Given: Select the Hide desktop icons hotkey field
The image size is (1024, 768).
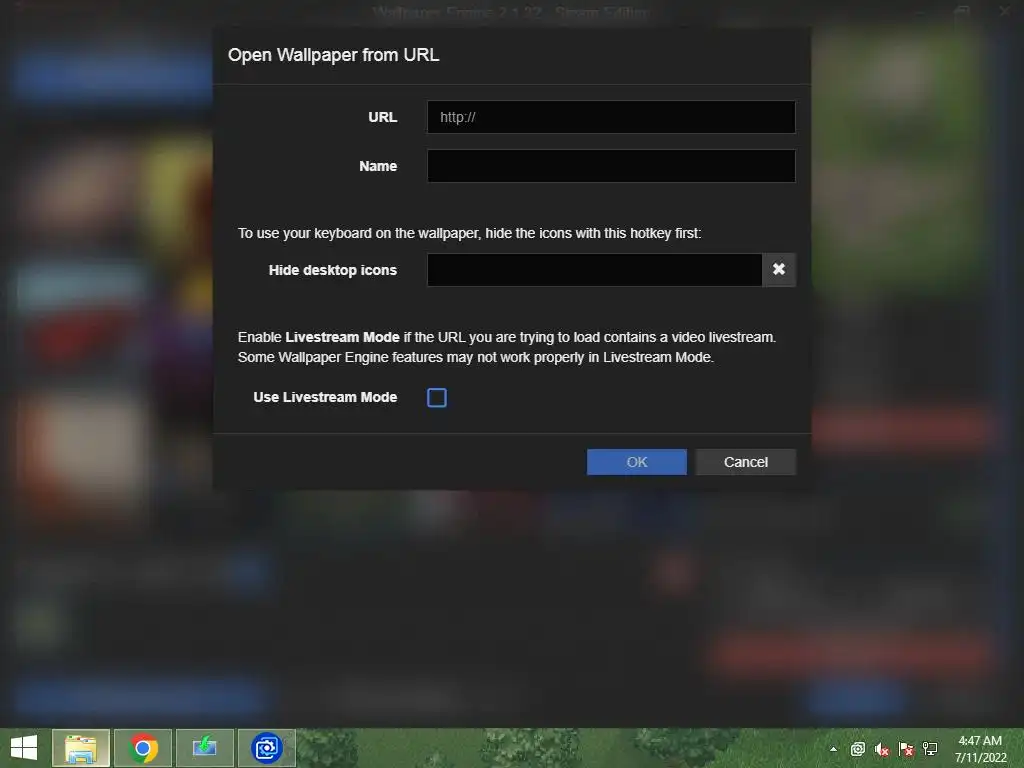Looking at the screenshot, I should click(594, 270).
